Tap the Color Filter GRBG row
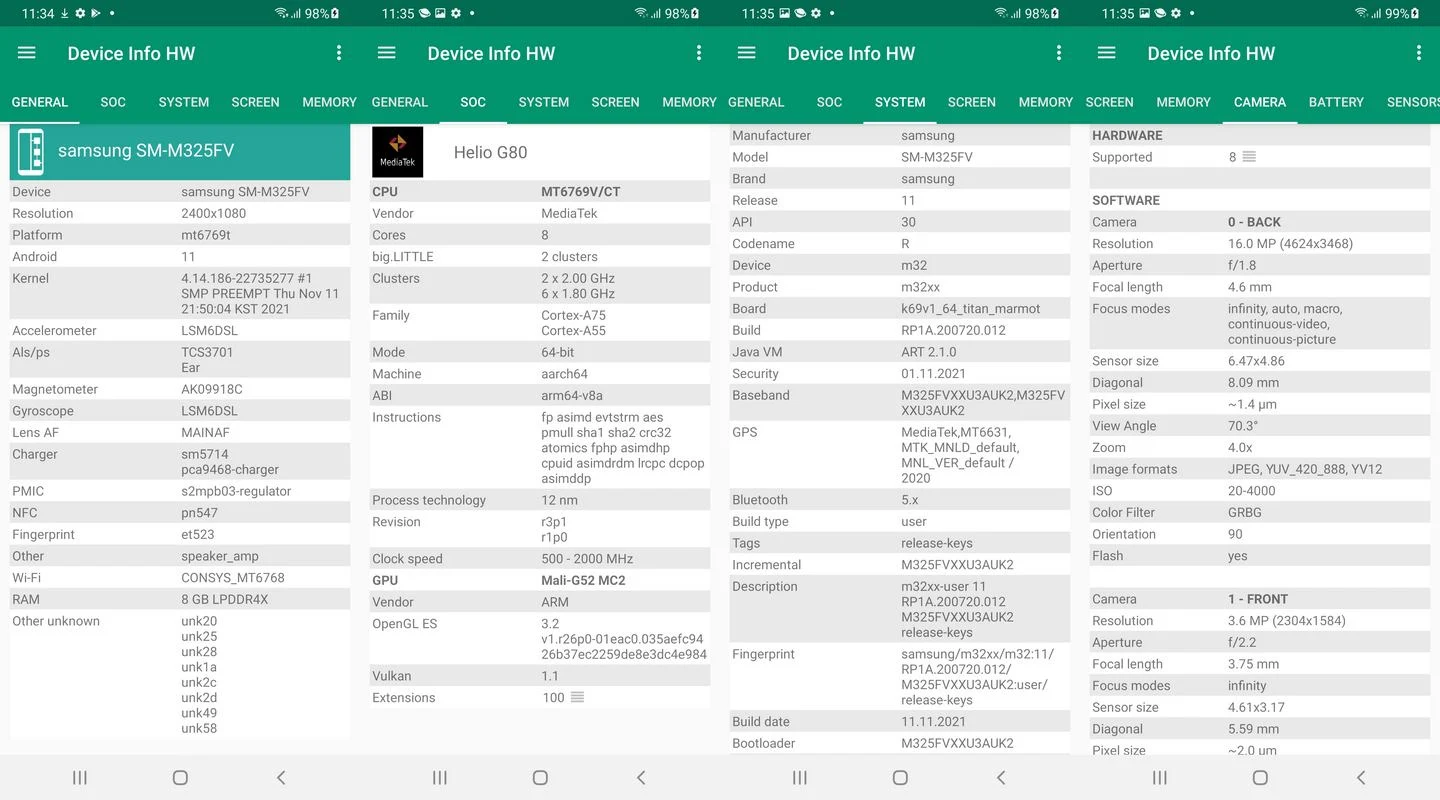This screenshot has height=800, width=1440. point(1260,512)
